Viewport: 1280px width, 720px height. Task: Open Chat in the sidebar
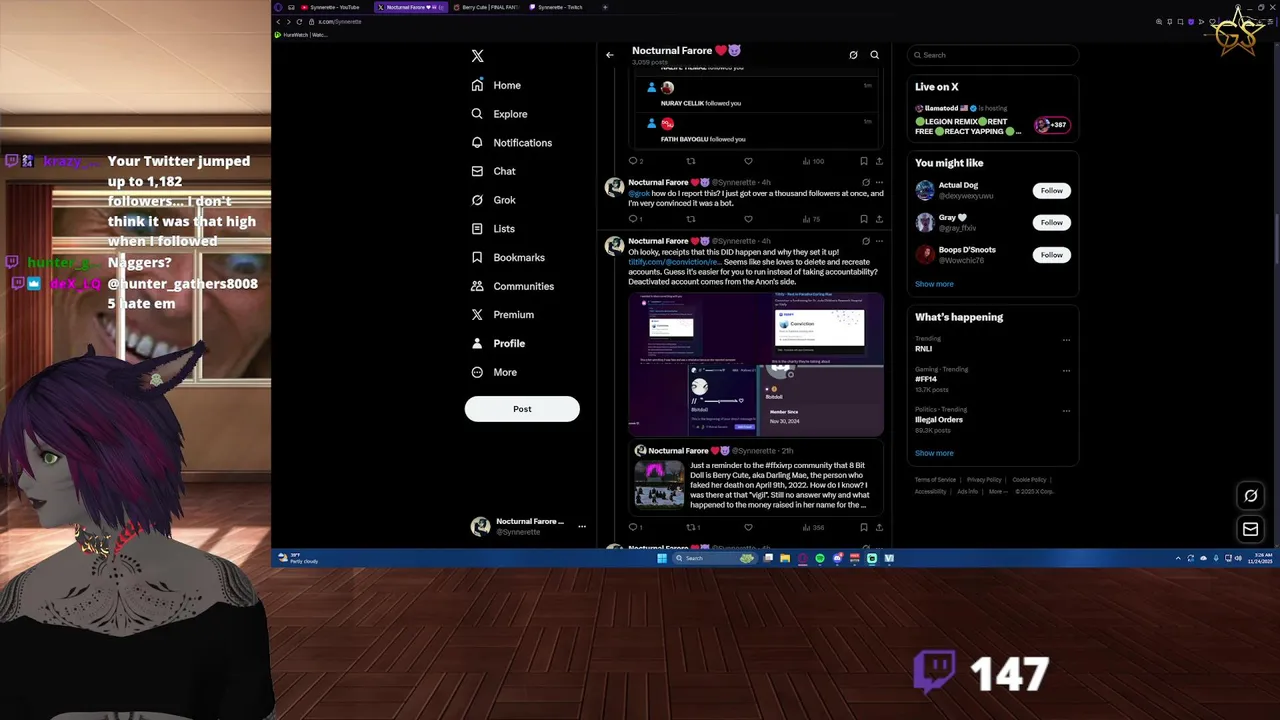[x=493, y=171]
